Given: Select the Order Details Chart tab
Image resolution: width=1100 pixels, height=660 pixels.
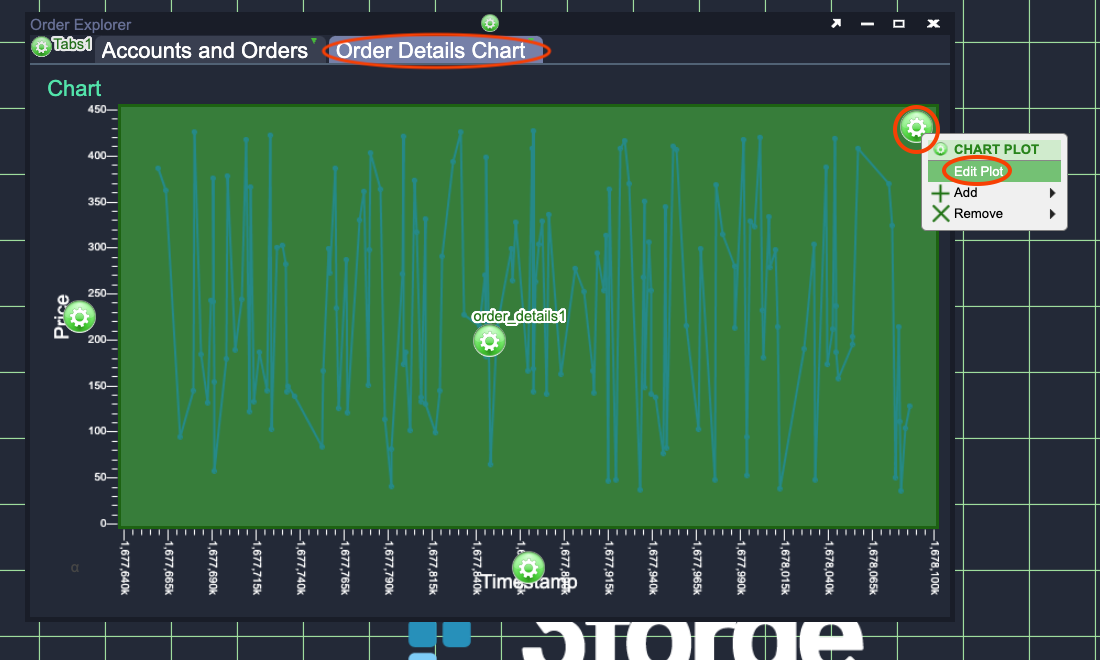Looking at the screenshot, I should 431,51.
